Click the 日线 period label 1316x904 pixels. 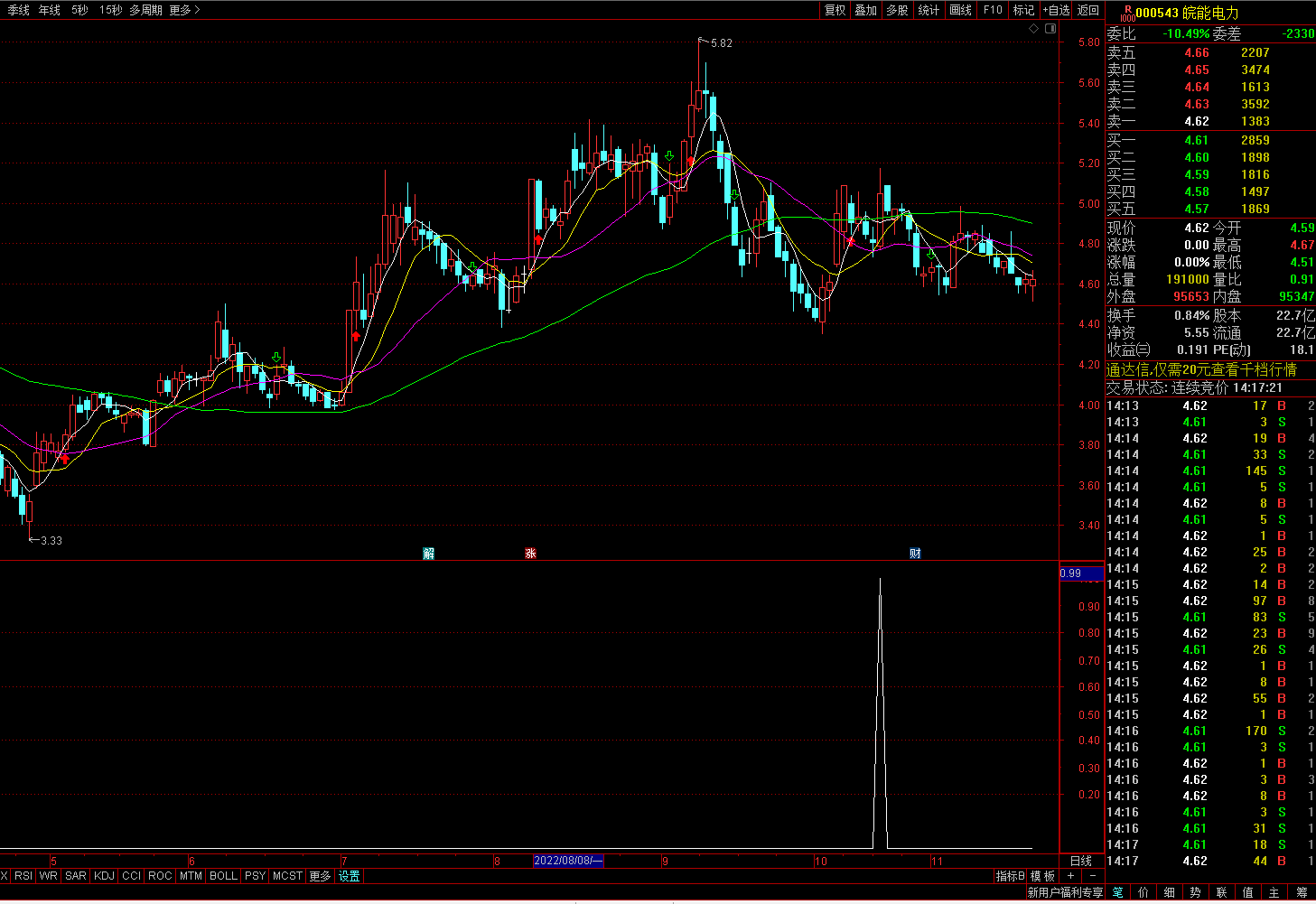pos(1081,861)
